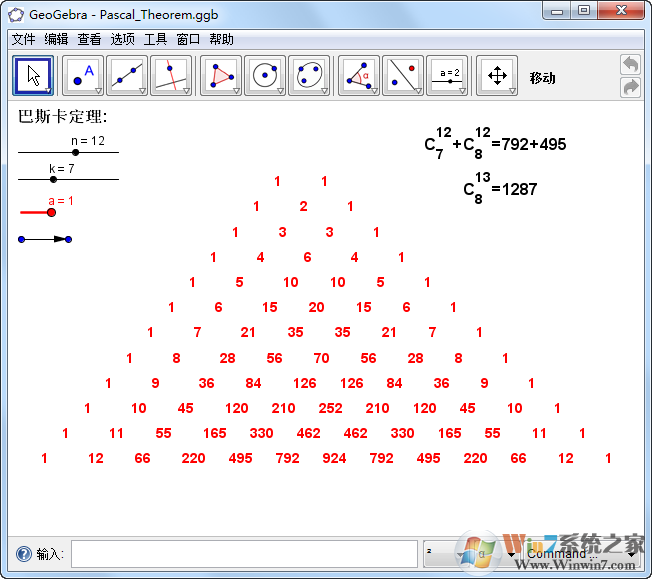
Task: Select the Ellipse conic tool
Action: click(309, 76)
